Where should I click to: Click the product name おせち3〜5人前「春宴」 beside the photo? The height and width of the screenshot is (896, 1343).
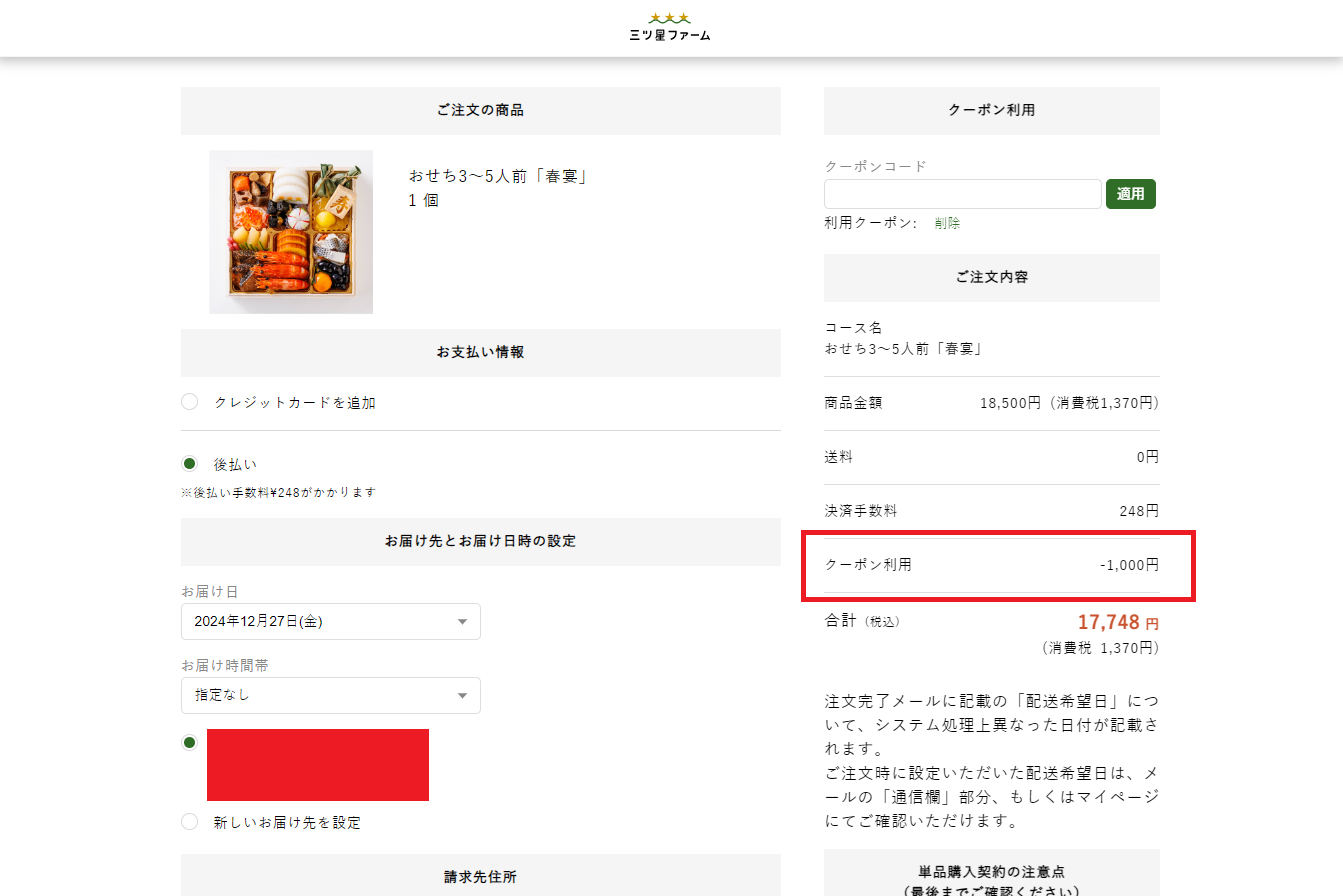[x=497, y=176]
